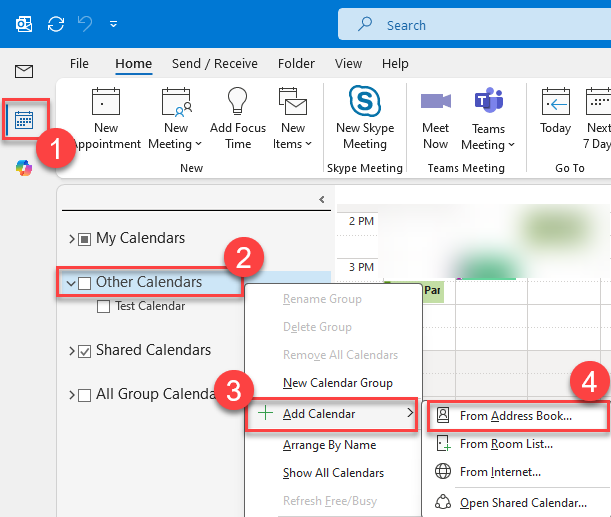The height and width of the screenshot is (517, 611).
Task: Open the Mail view in the sidebar
Action: click(23, 71)
